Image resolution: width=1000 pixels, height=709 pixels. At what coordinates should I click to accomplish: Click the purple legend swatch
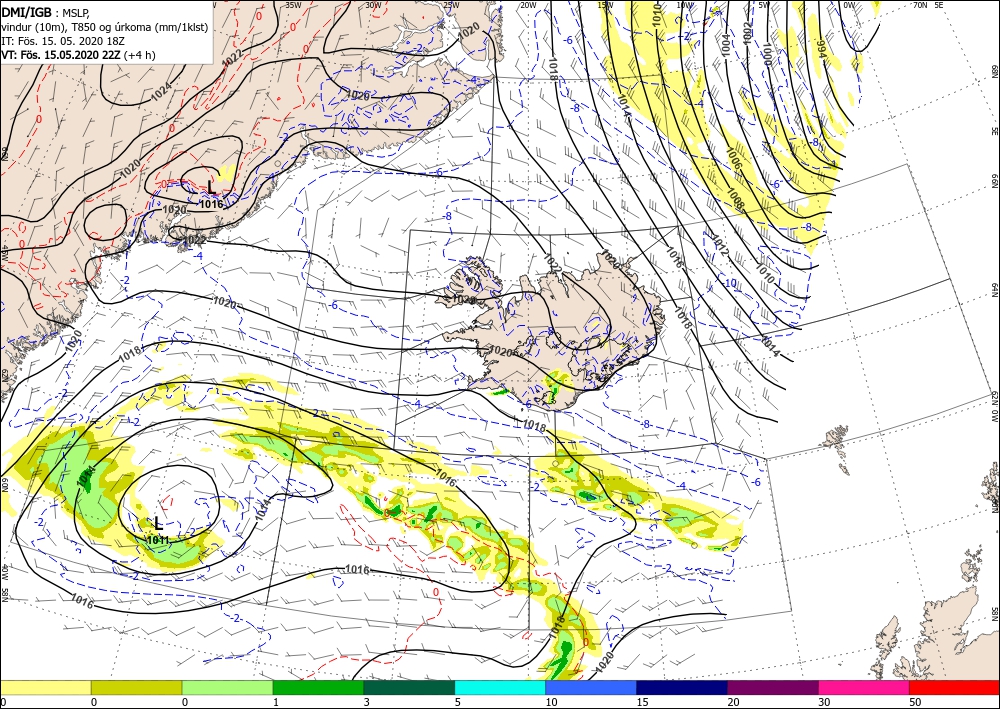tap(773, 687)
